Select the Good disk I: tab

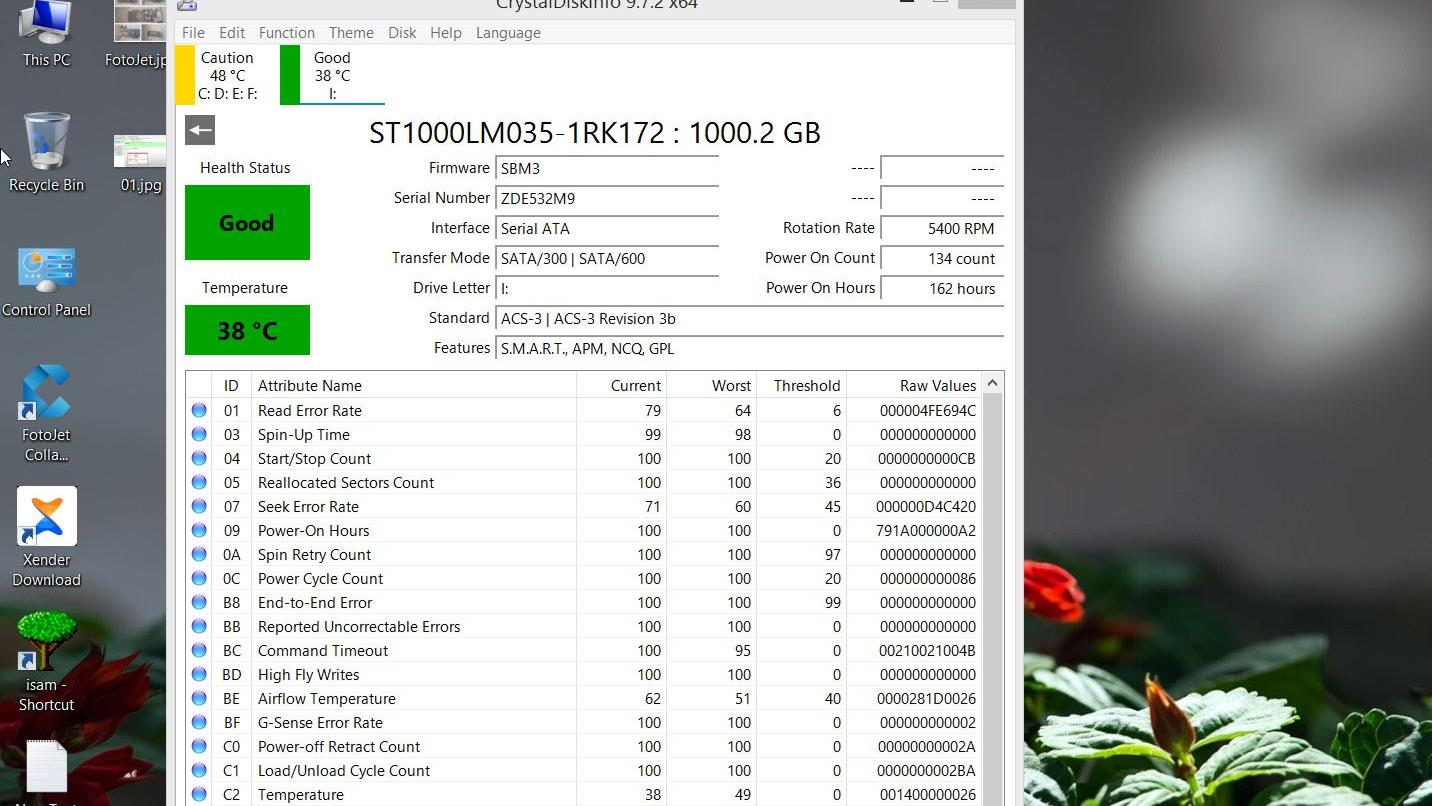tap(332, 75)
